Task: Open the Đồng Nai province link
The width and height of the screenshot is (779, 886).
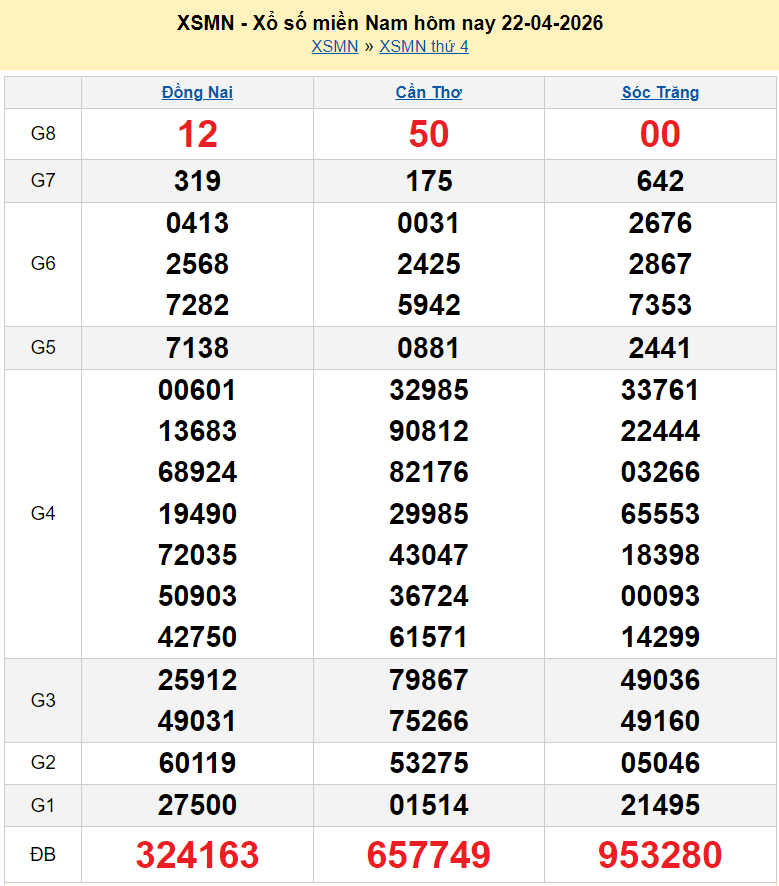Action: pos(197,93)
